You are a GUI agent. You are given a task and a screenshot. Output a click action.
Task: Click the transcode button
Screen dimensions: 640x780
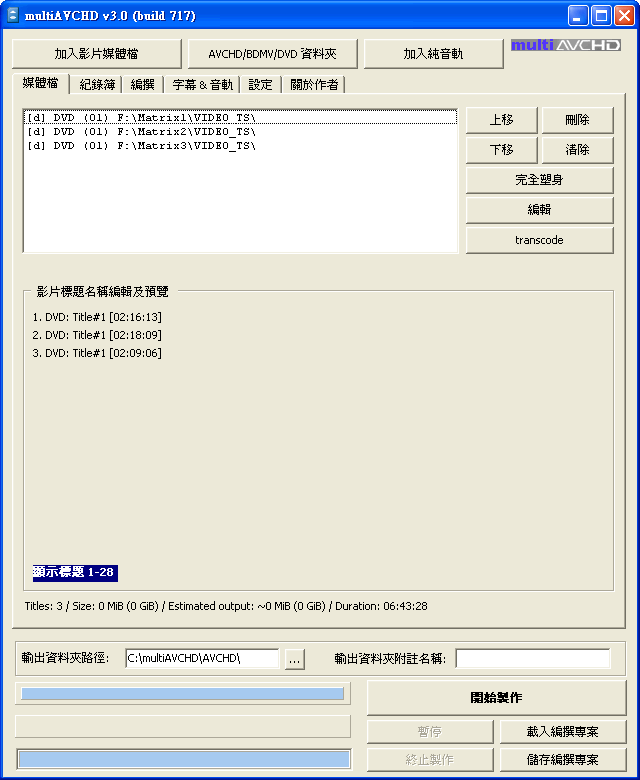(x=540, y=240)
